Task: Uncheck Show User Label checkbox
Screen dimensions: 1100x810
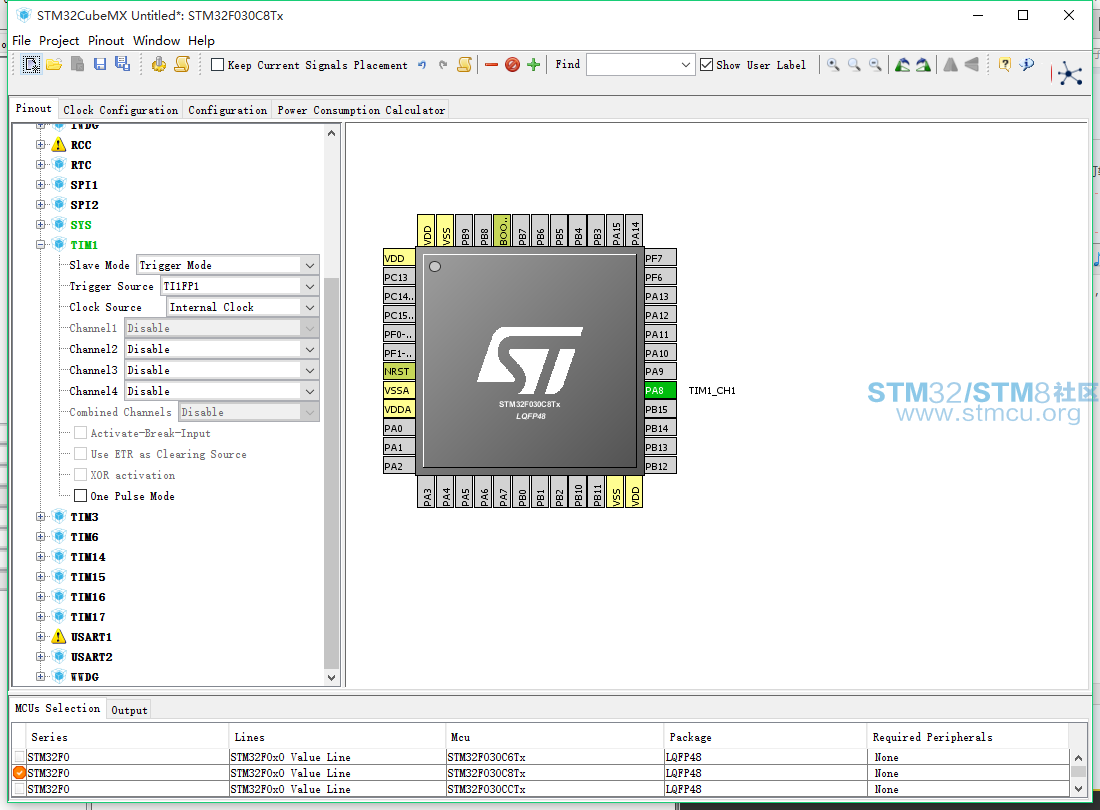Action: (706, 65)
